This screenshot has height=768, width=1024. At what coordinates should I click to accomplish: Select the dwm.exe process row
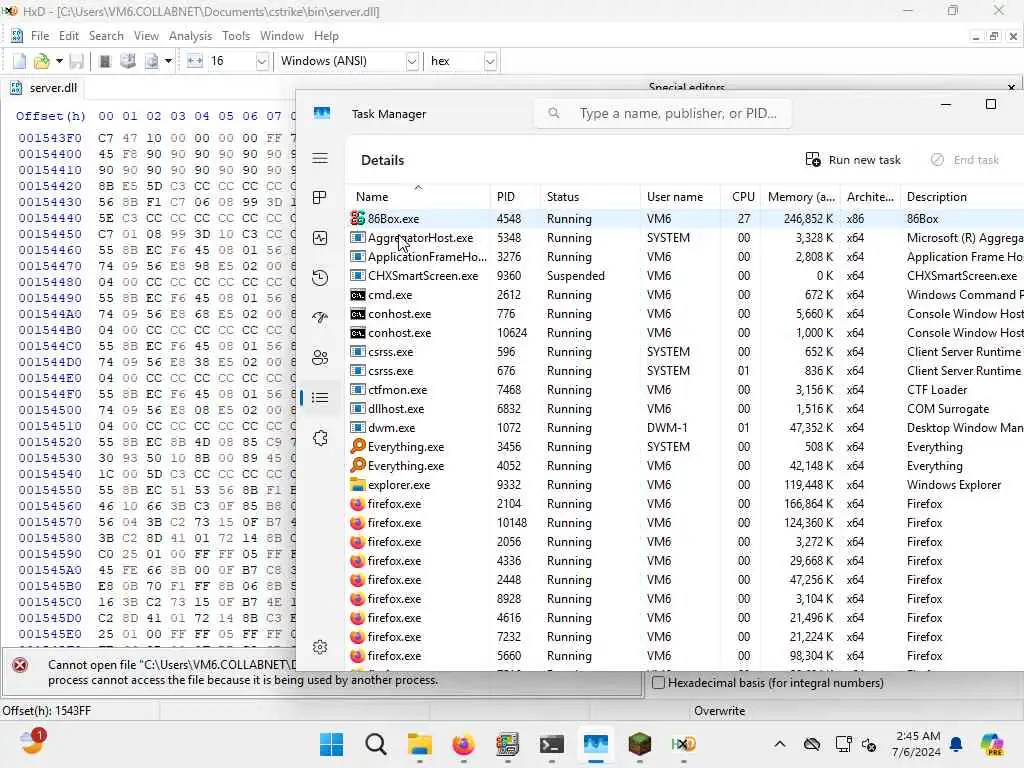pos(684,428)
